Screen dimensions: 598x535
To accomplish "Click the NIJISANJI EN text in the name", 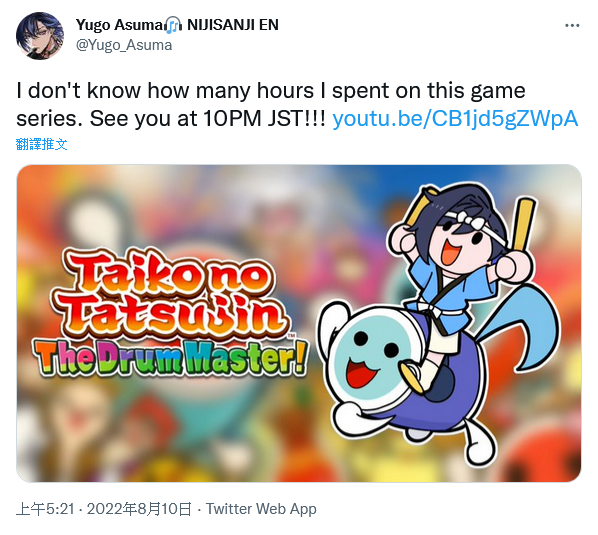I will point(233,25).
